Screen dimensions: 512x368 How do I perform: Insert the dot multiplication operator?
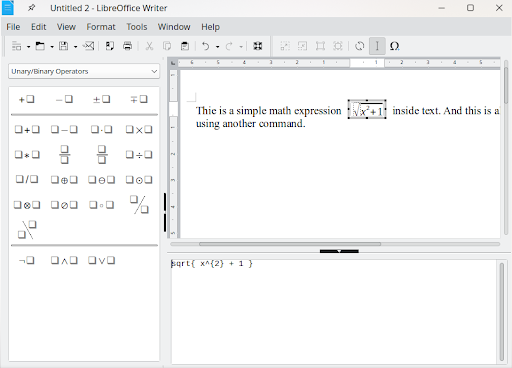pos(102,129)
